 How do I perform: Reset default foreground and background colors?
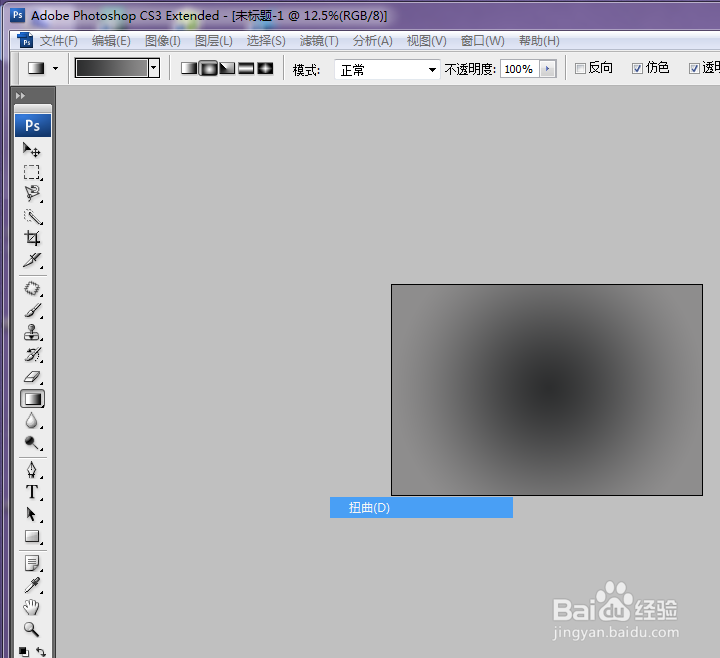click(x=23, y=652)
